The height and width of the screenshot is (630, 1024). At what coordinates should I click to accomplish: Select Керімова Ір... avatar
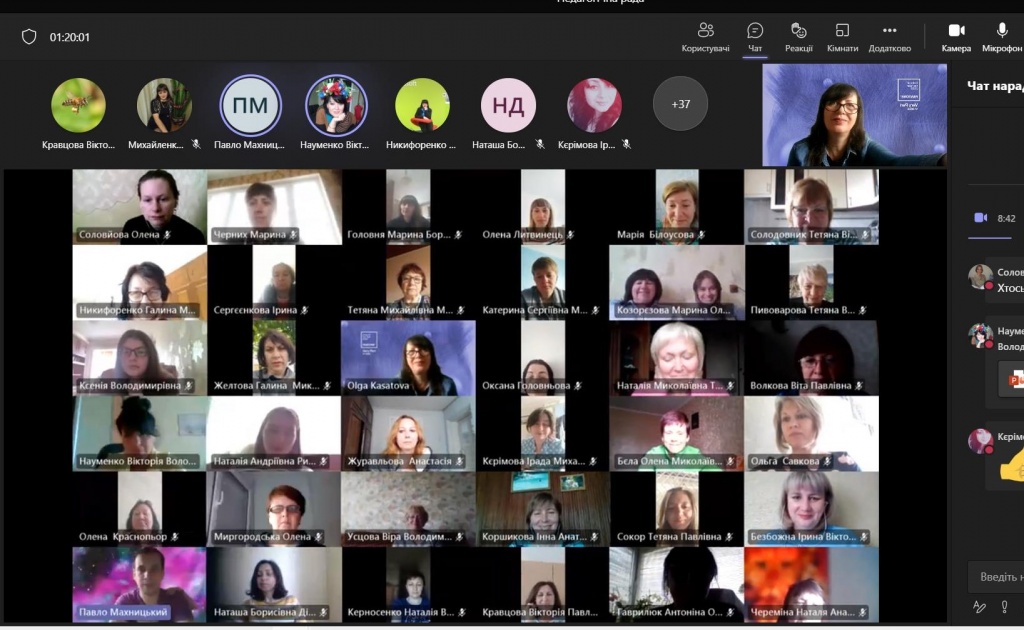tap(594, 104)
